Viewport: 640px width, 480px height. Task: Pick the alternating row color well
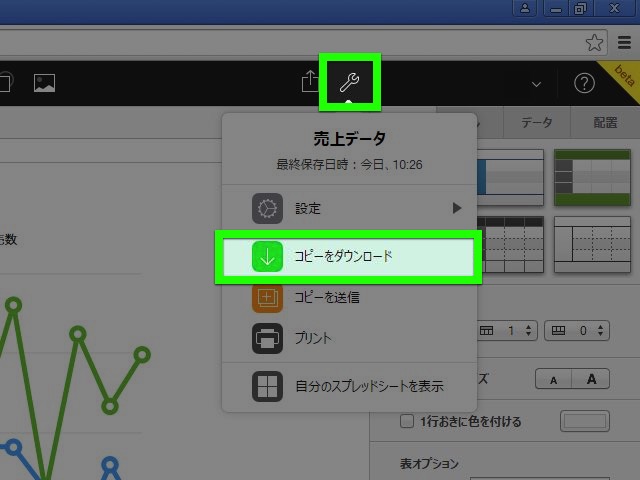pos(585,421)
